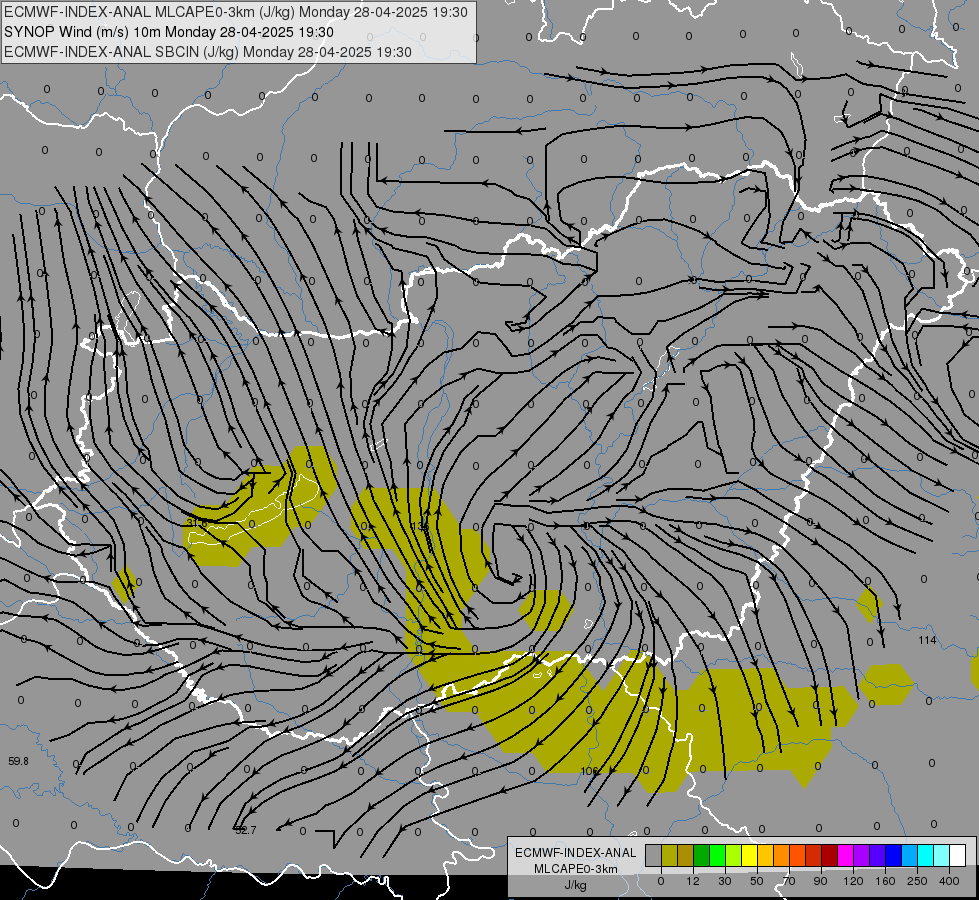Click the legend title ECMWF-INDEX-ANAL
979x900 pixels.
pyautogui.click(x=575, y=853)
